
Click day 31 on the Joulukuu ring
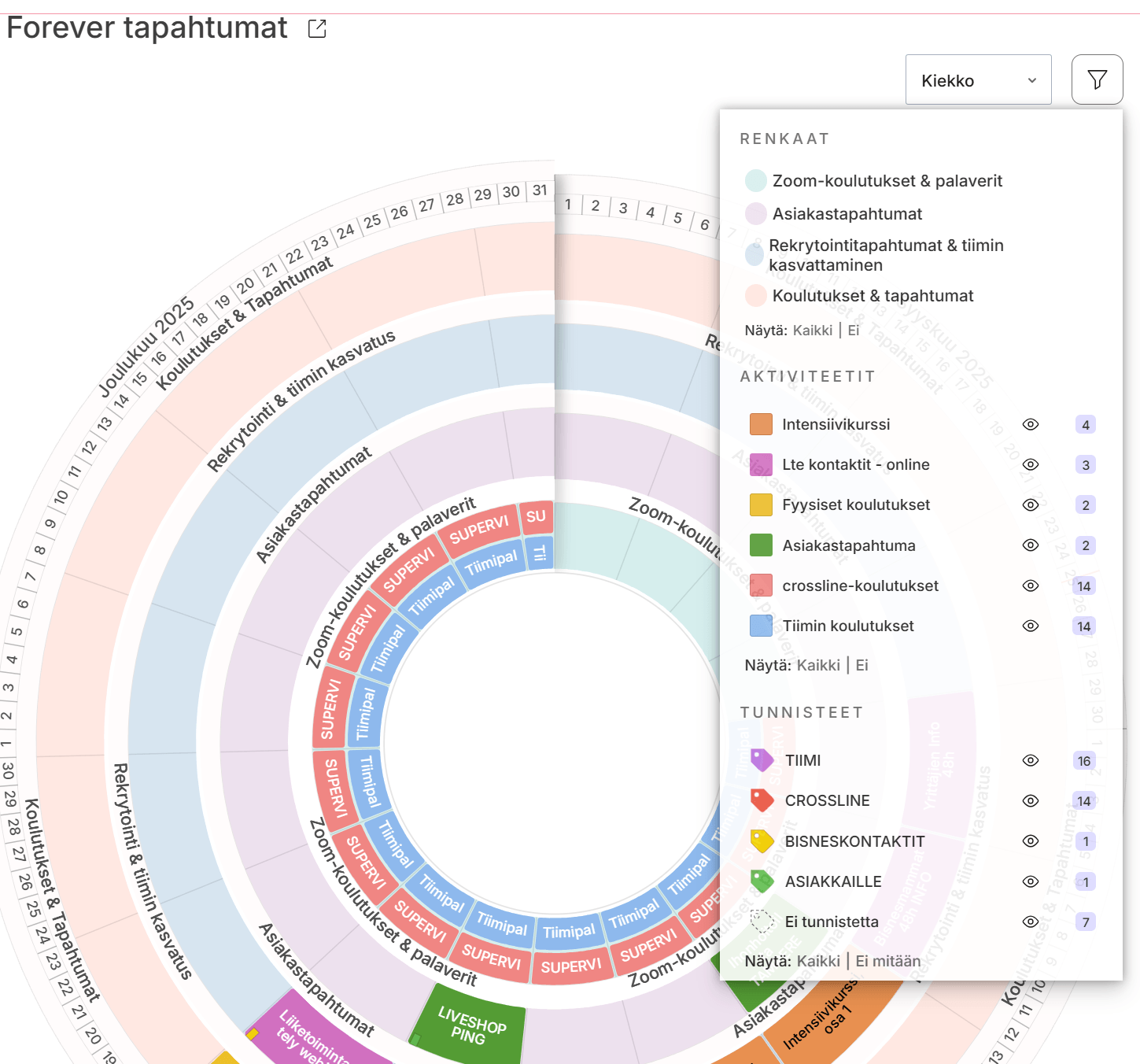[x=540, y=190]
